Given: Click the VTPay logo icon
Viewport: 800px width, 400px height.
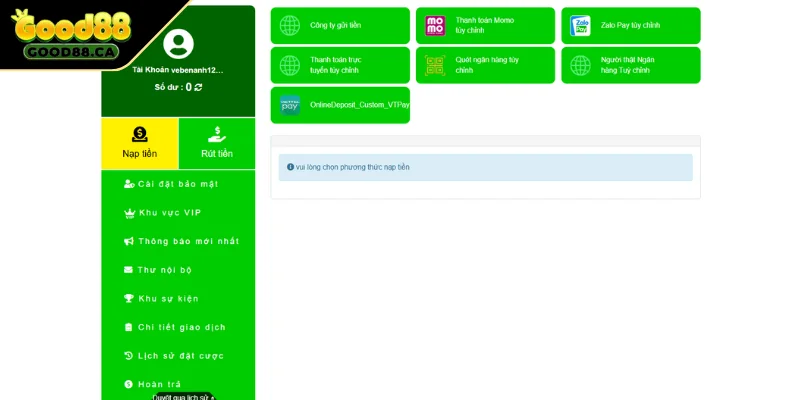Looking at the screenshot, I should click(290, 105).
